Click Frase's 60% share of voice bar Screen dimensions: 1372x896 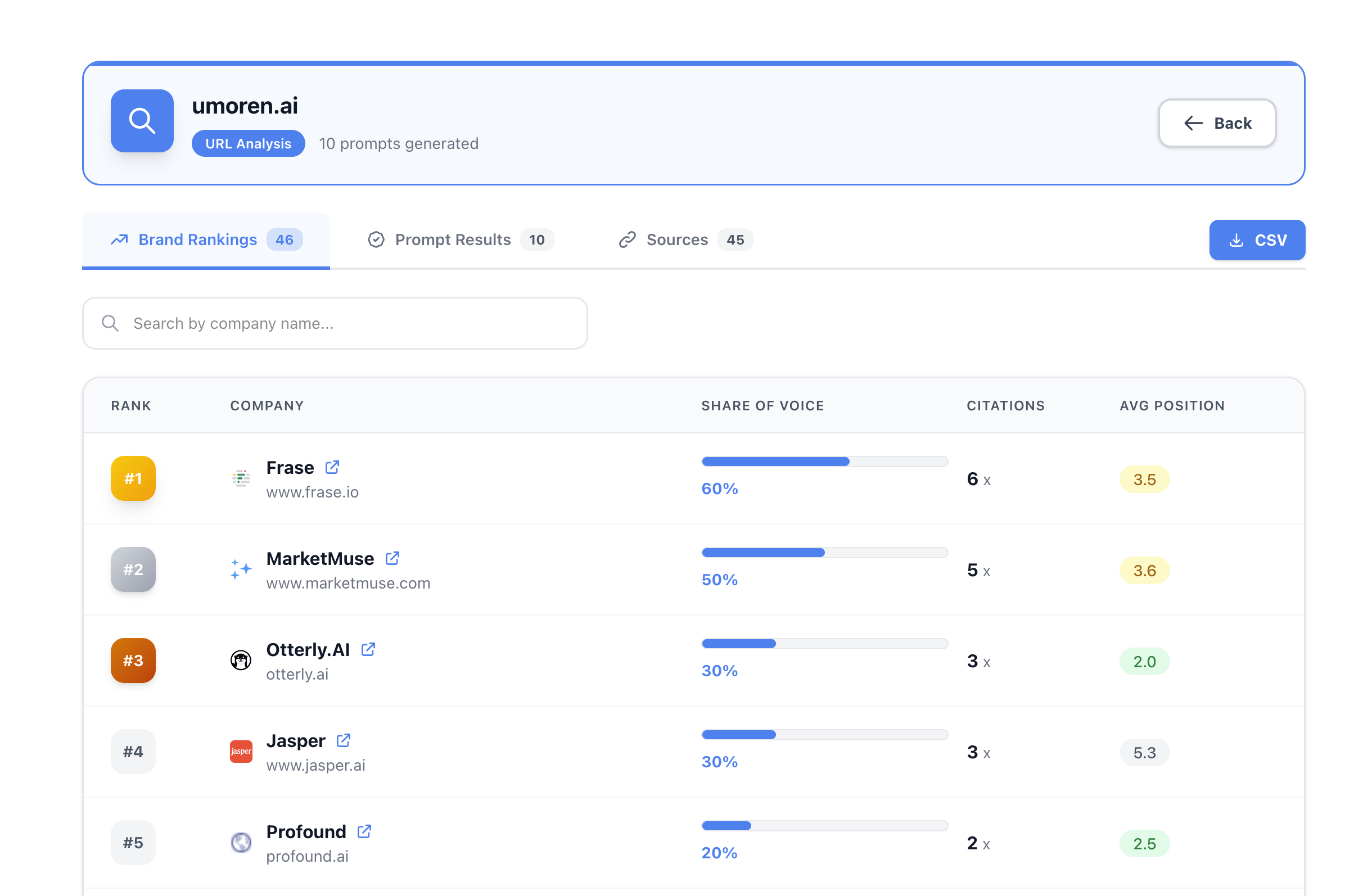tap(775, 461)
